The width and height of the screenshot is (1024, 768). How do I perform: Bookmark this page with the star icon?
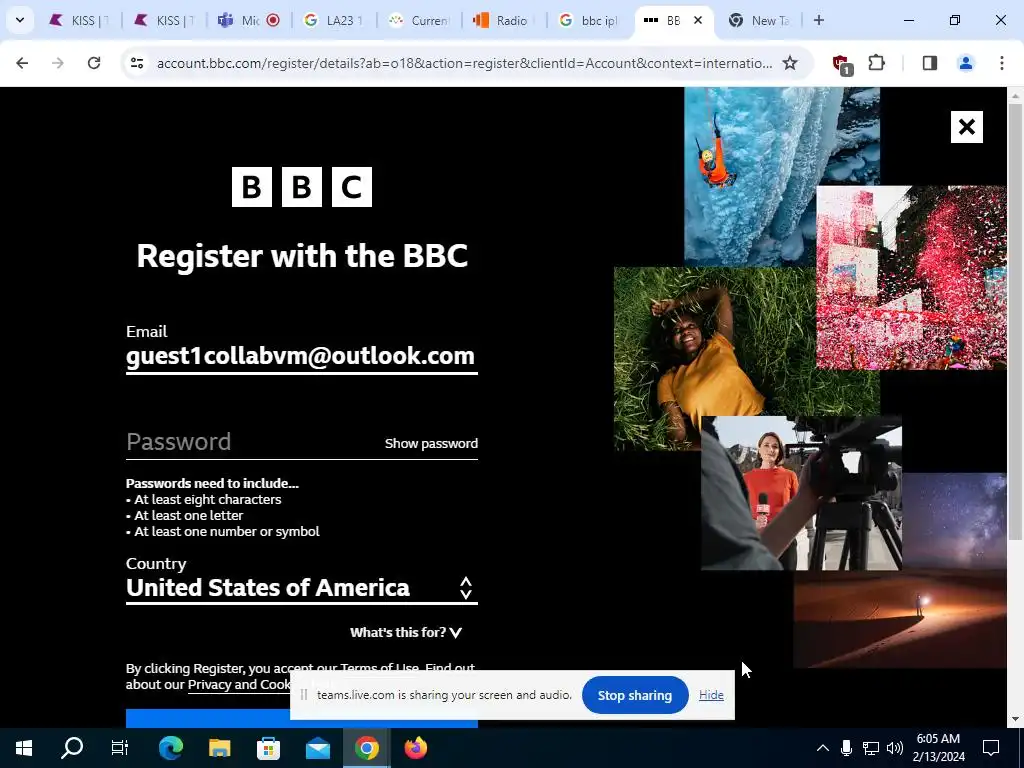pyautogui.click(x=790, y=63)
